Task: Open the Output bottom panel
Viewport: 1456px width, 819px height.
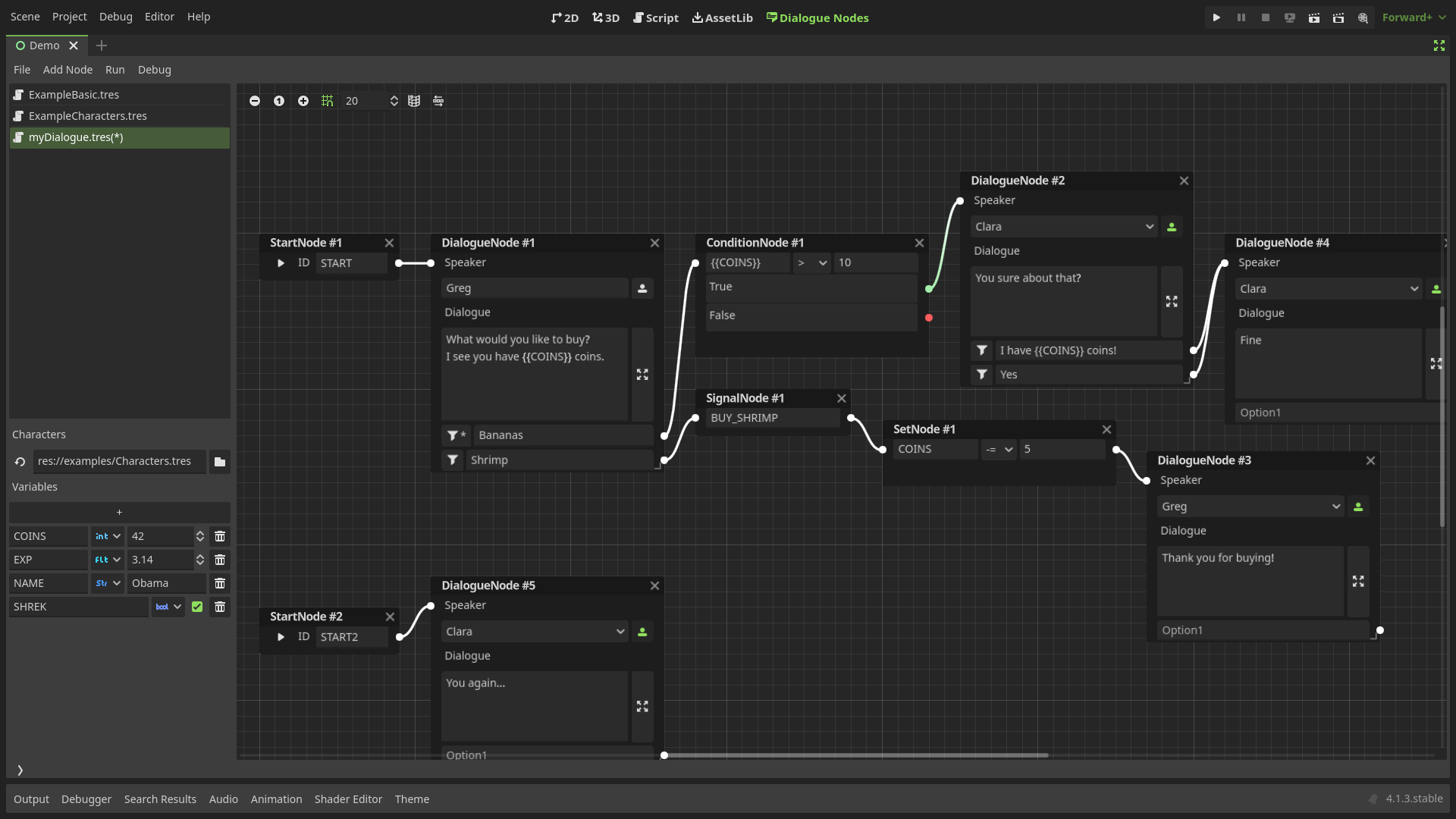Action: click(31, 799)
